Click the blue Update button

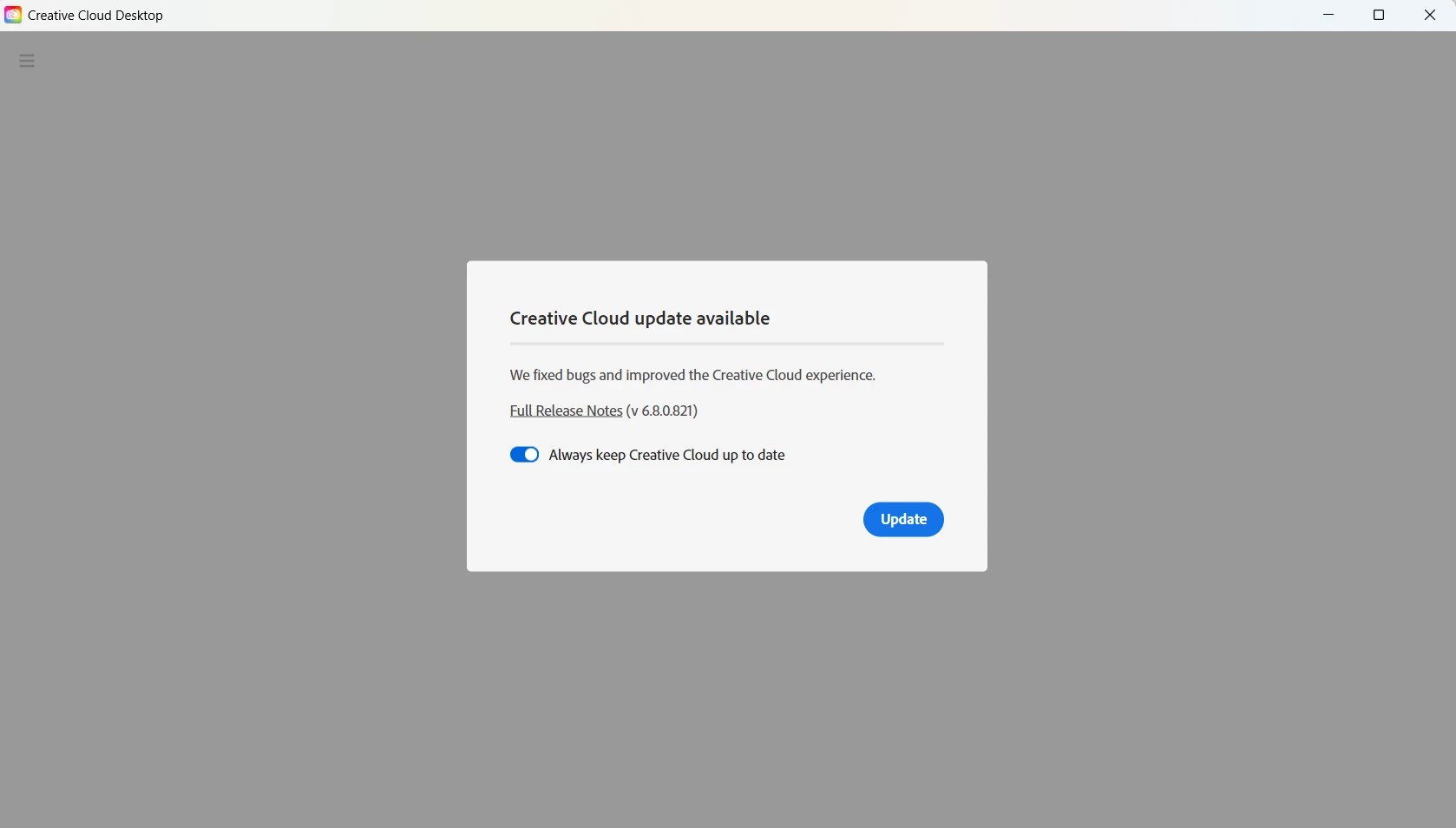(x=903, y=519)
